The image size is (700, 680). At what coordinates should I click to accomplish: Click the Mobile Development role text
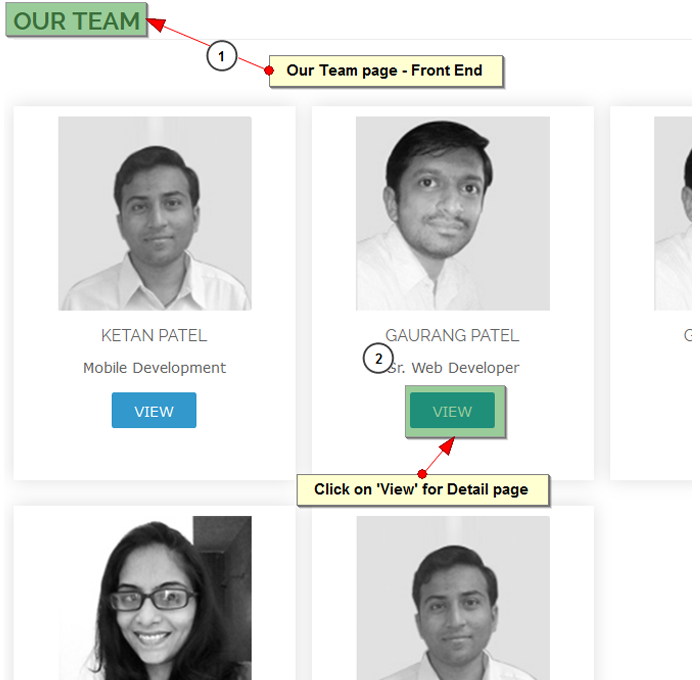(x=154, y=368)
